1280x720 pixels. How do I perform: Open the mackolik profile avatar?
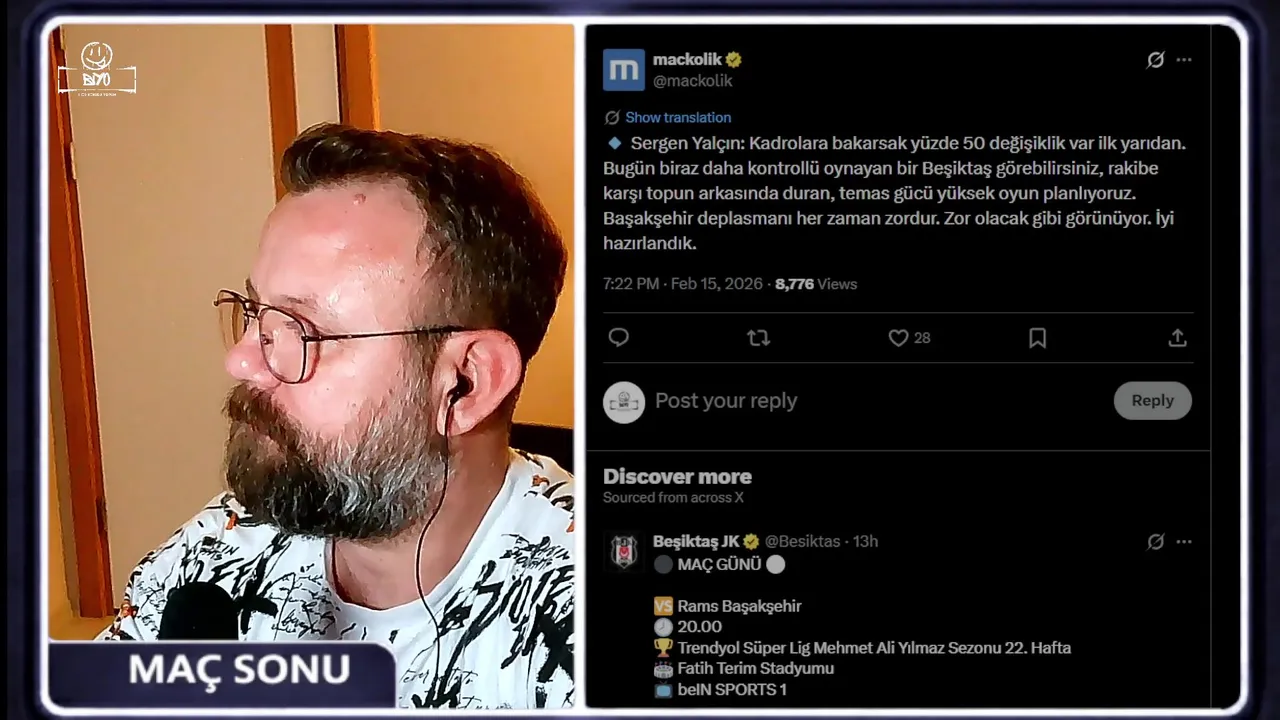624,70
